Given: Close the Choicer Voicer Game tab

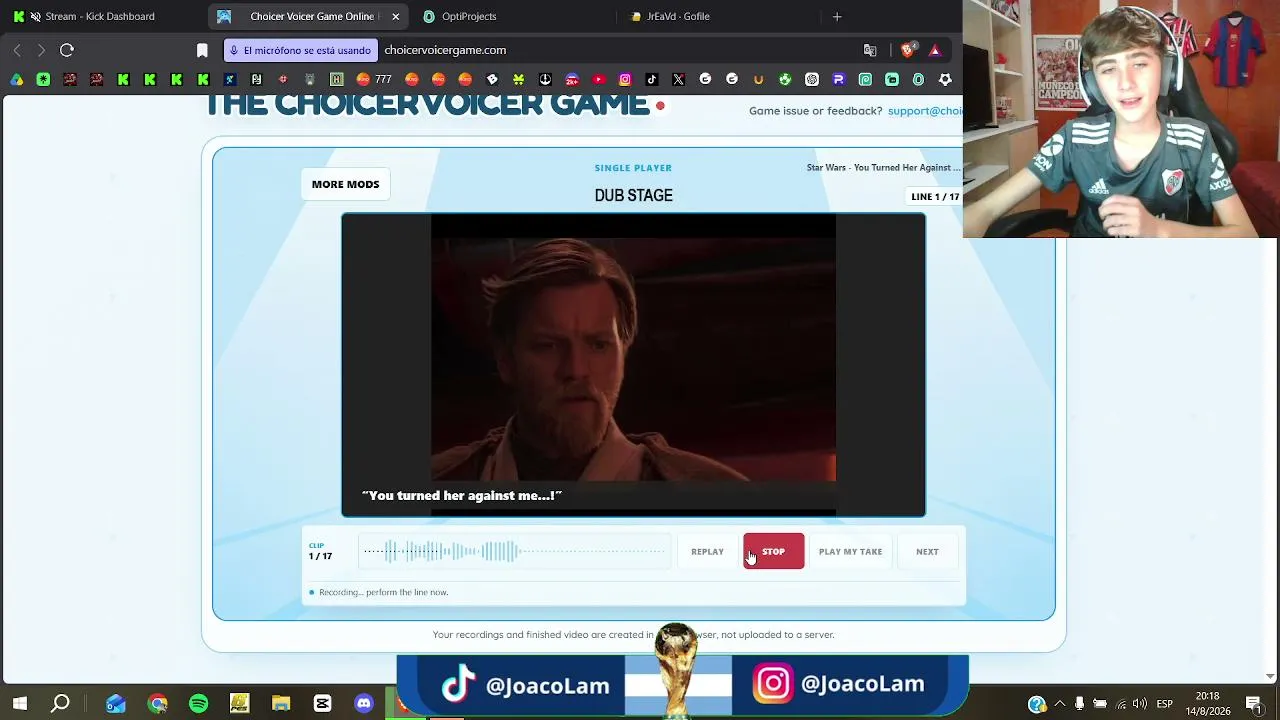Looking at the screenshot, I should (396, 16).
